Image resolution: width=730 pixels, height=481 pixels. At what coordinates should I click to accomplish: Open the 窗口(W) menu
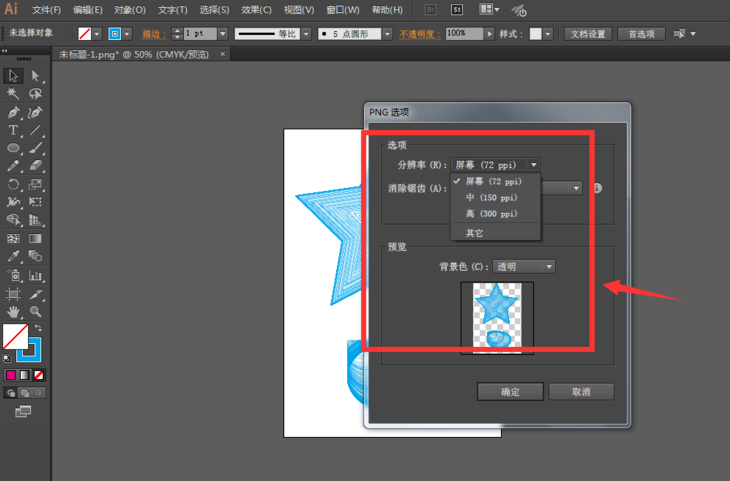click(343, 10)
